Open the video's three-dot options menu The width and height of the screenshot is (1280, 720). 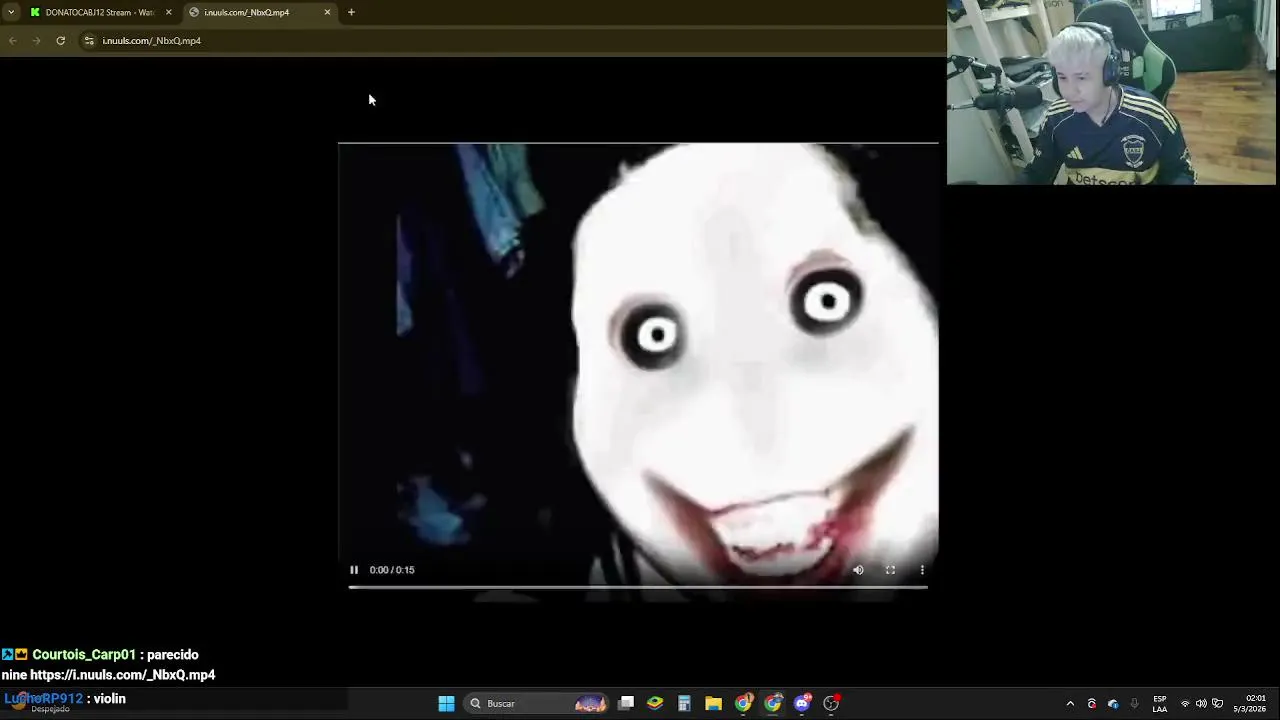click(x=922, y=570)
